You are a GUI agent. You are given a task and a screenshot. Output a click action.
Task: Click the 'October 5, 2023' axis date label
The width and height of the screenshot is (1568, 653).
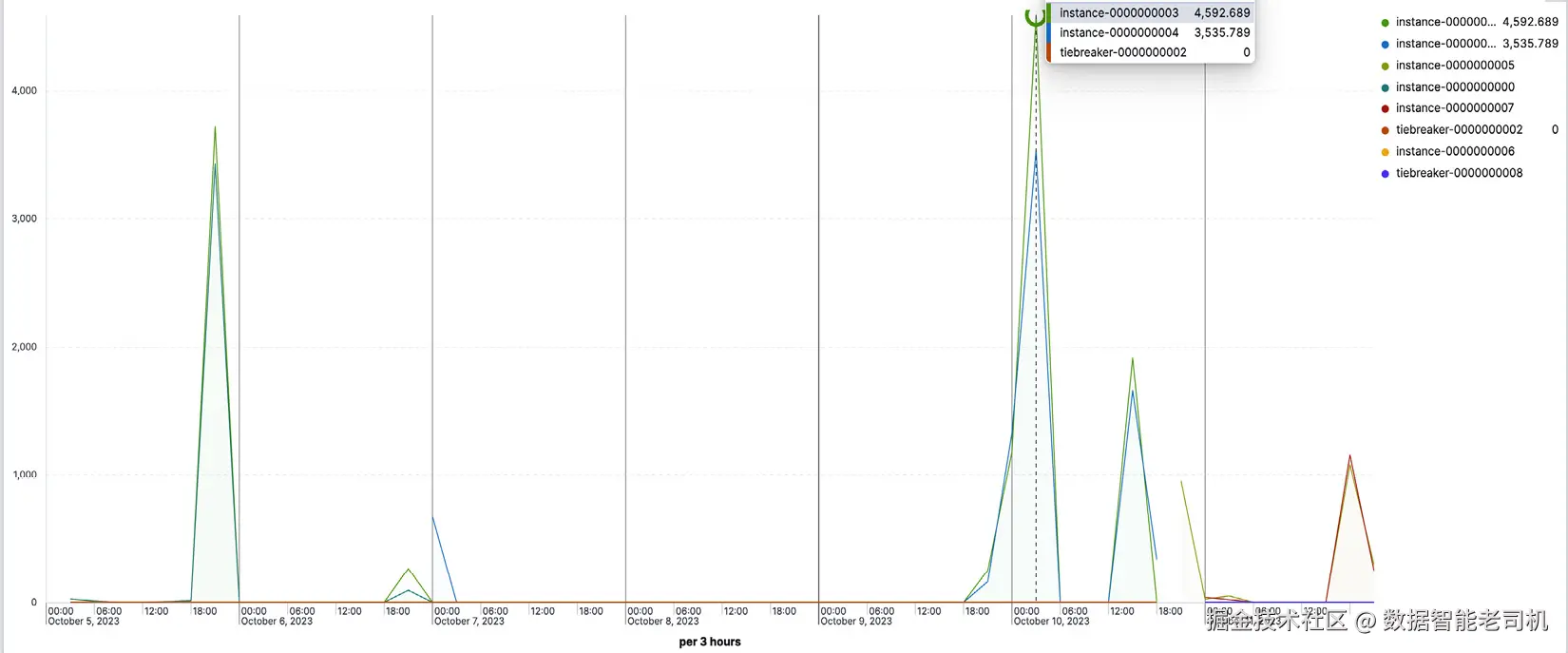click(84, 622)
